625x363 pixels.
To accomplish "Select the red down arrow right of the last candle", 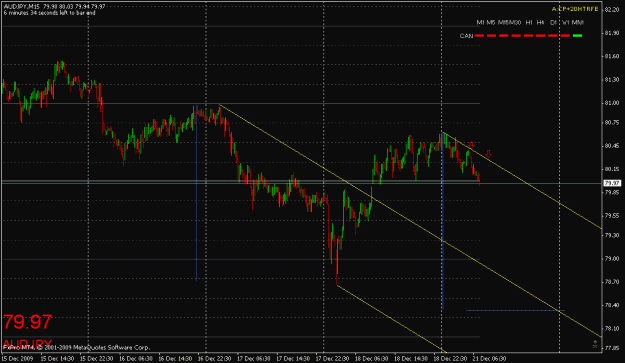I will pyautogui.click(x=488, y=154).
